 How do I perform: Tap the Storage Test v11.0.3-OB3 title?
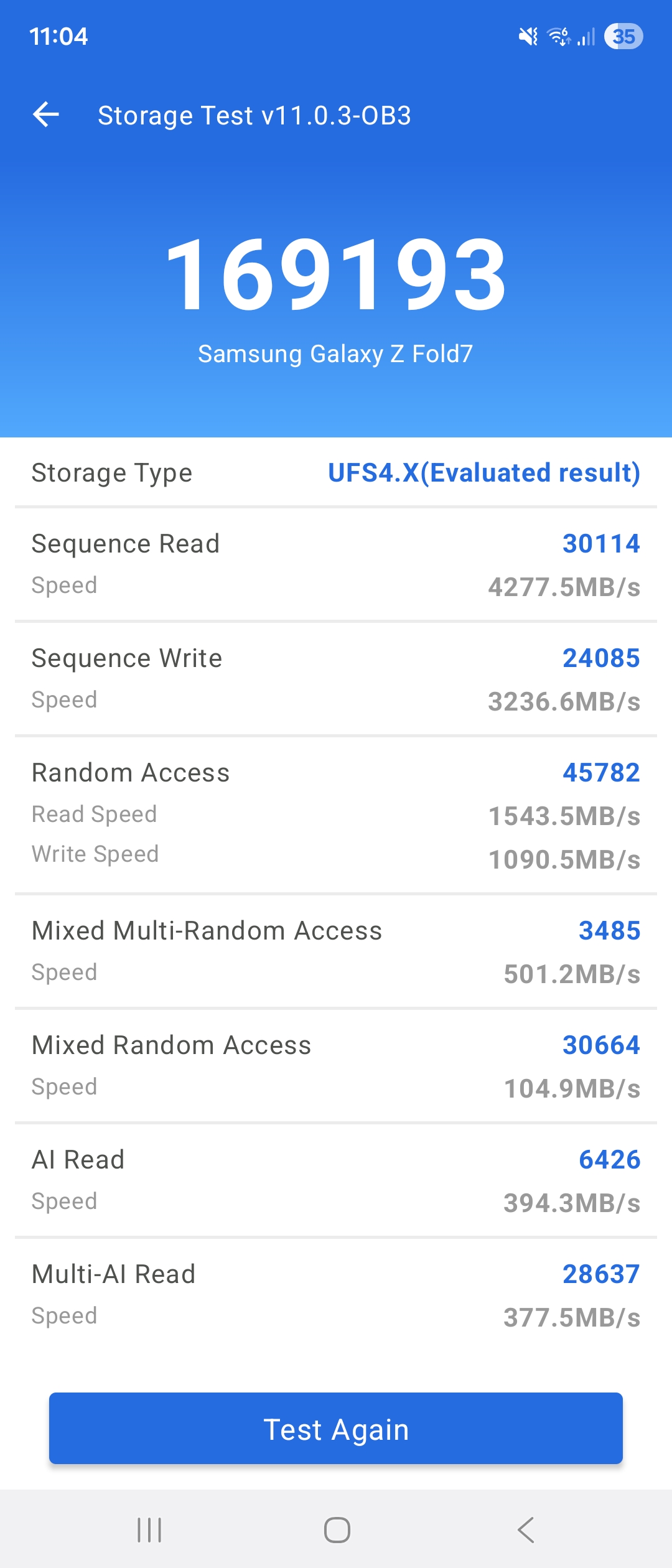click(254, 116)
